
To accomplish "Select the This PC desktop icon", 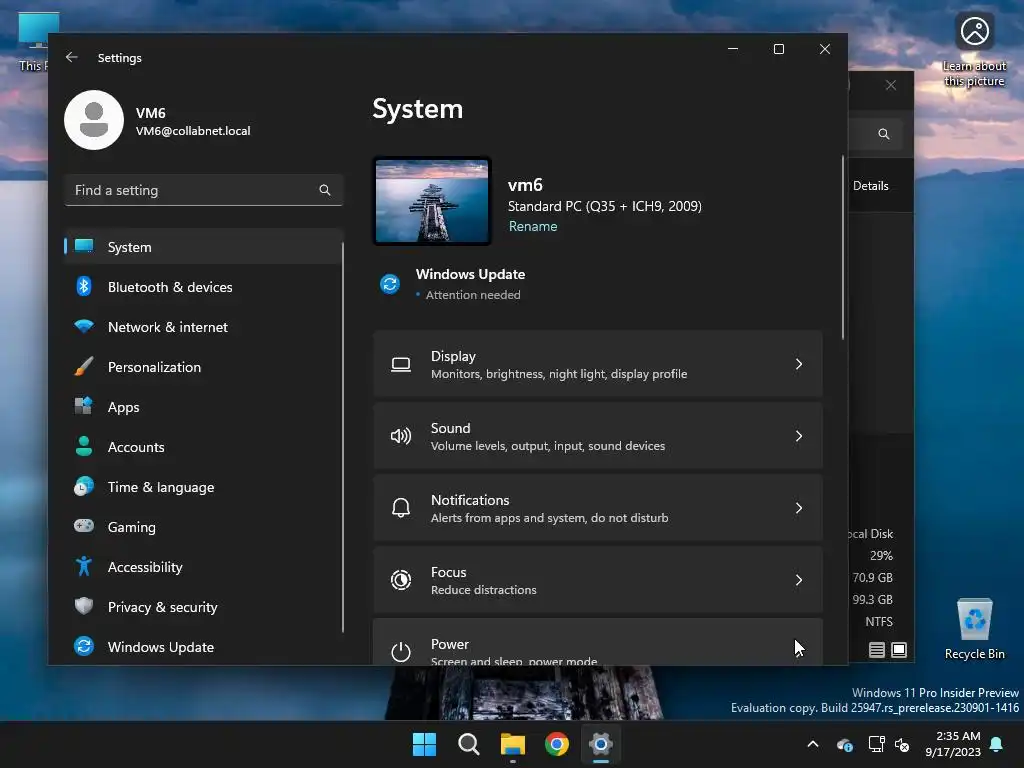I will (x=33, y=42).
